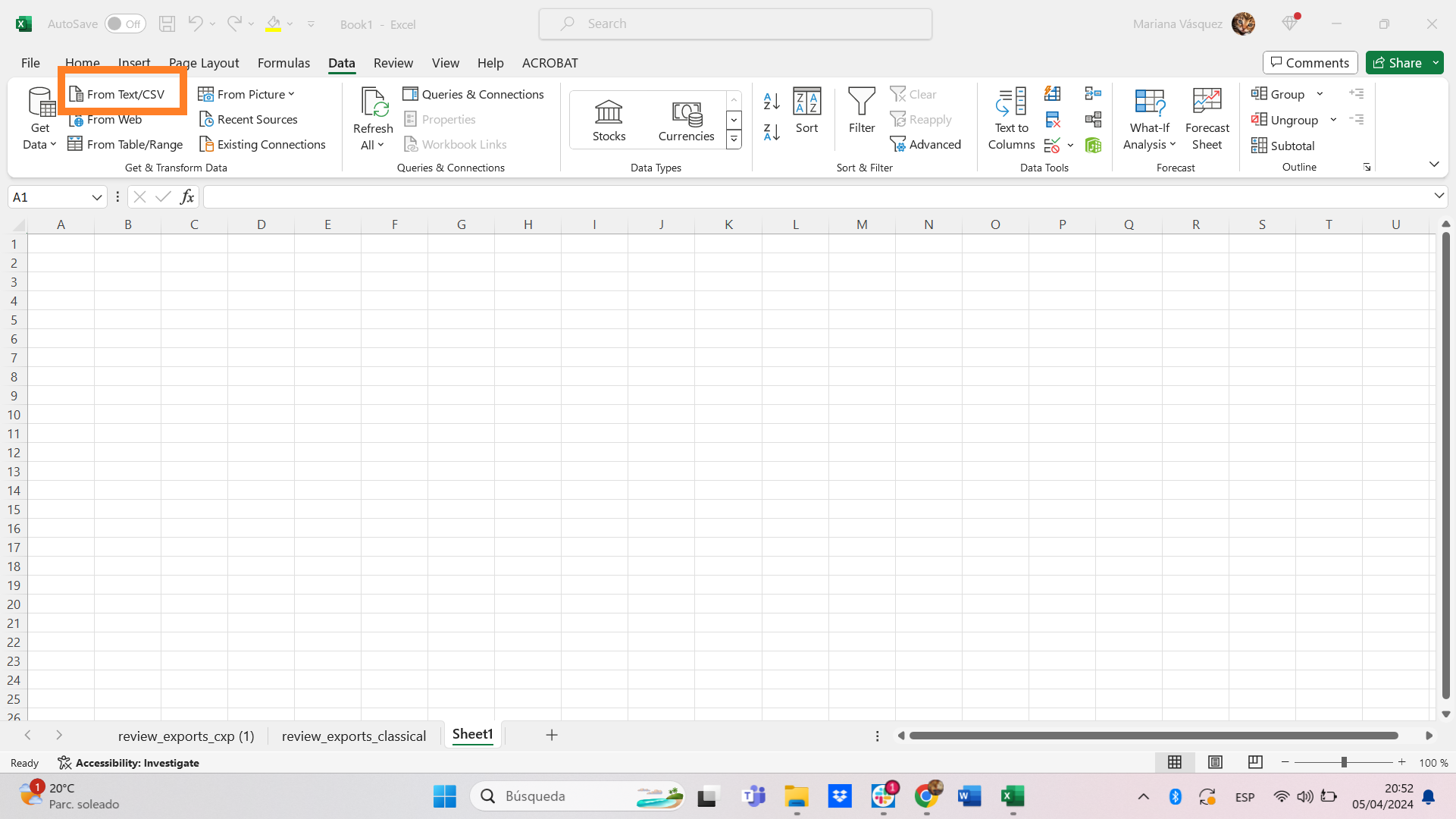Import data From Table/Range
Screen dimensions: 1456x819
[x=126, y=144]
